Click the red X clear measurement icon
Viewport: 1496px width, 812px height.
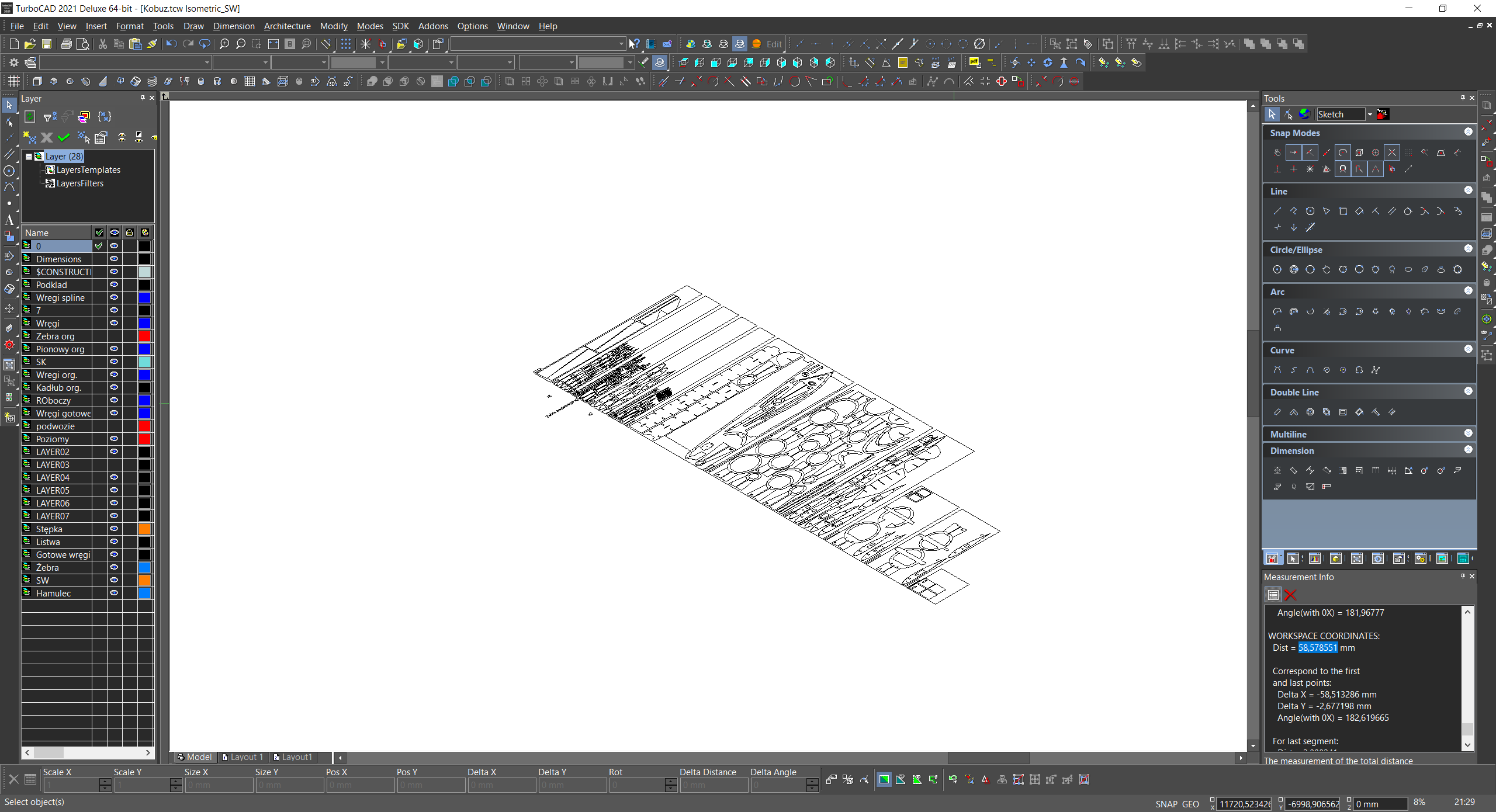click(x=1290, y=595)
